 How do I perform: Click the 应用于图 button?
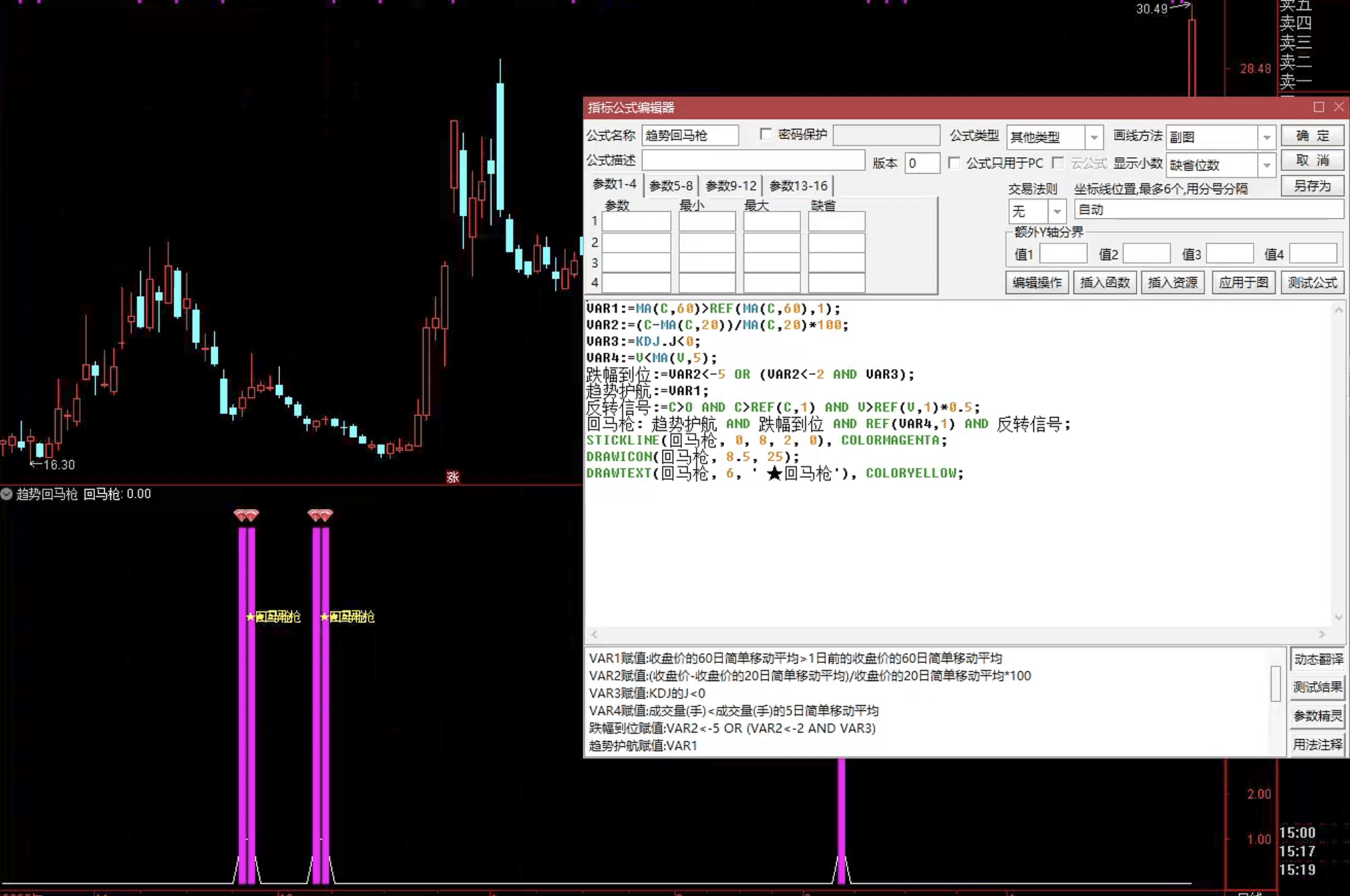click(x=1243, y=283)
